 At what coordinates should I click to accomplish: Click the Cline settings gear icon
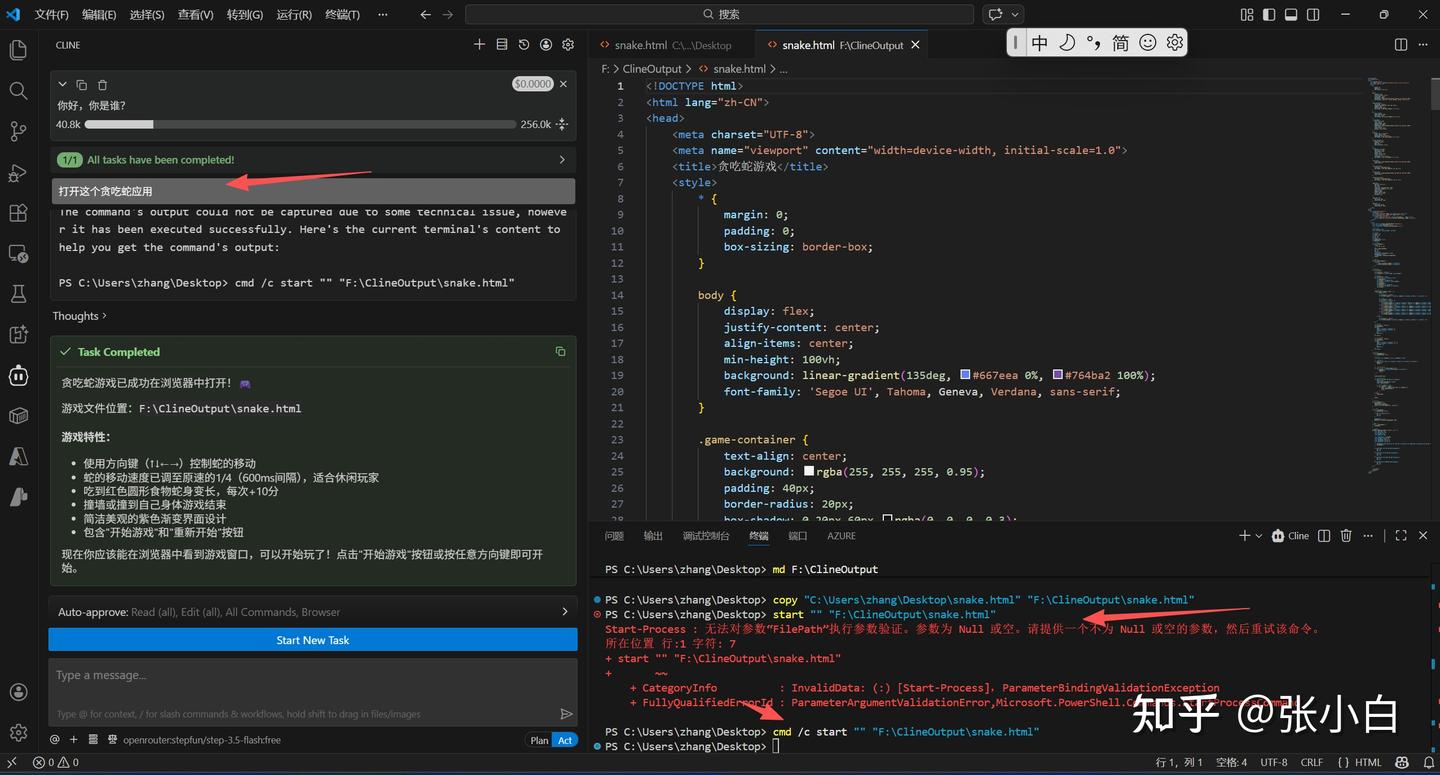click(568, 45)
